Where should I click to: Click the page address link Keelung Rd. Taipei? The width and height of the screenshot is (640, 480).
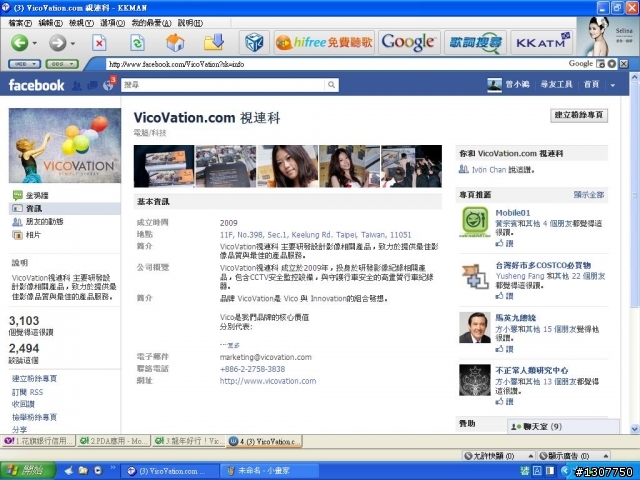[x=316, y=235]
